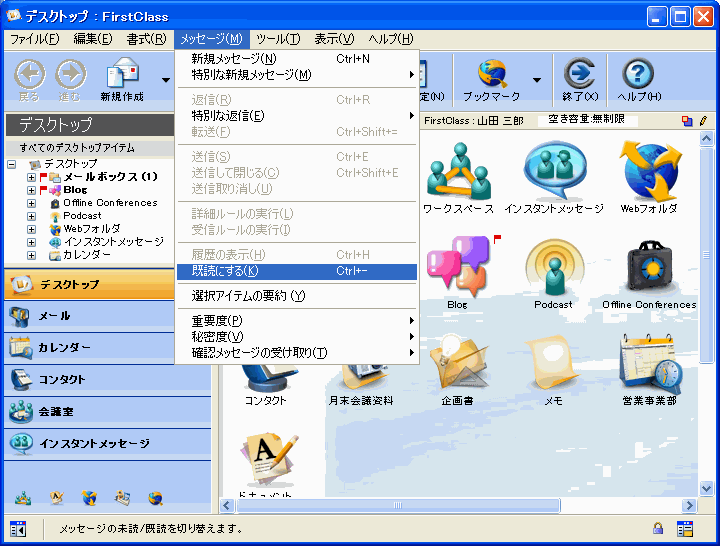720x546 pixels.
Task: Open the 重要度(P) submenu
Action: pyautogui.click(x=296, y=320)
